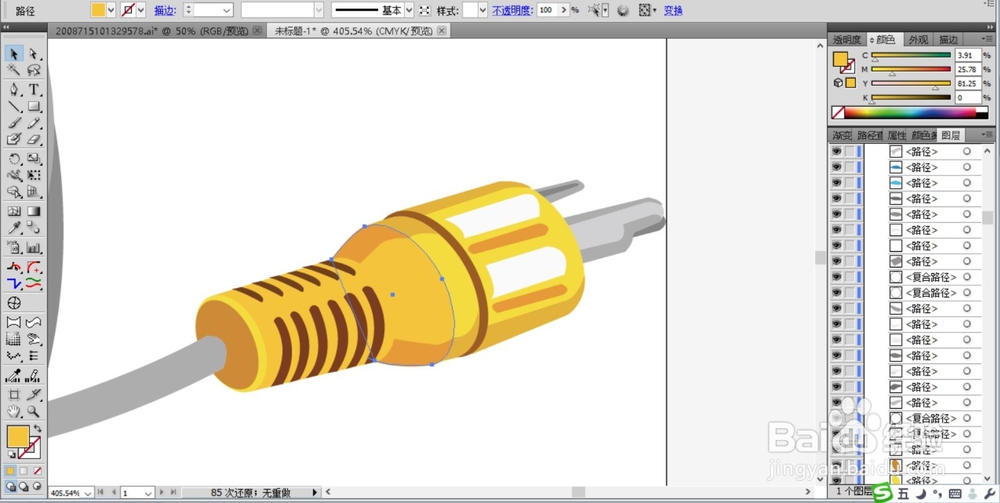Toggle eye icon of second <复合路径> row

click(836, 293)
